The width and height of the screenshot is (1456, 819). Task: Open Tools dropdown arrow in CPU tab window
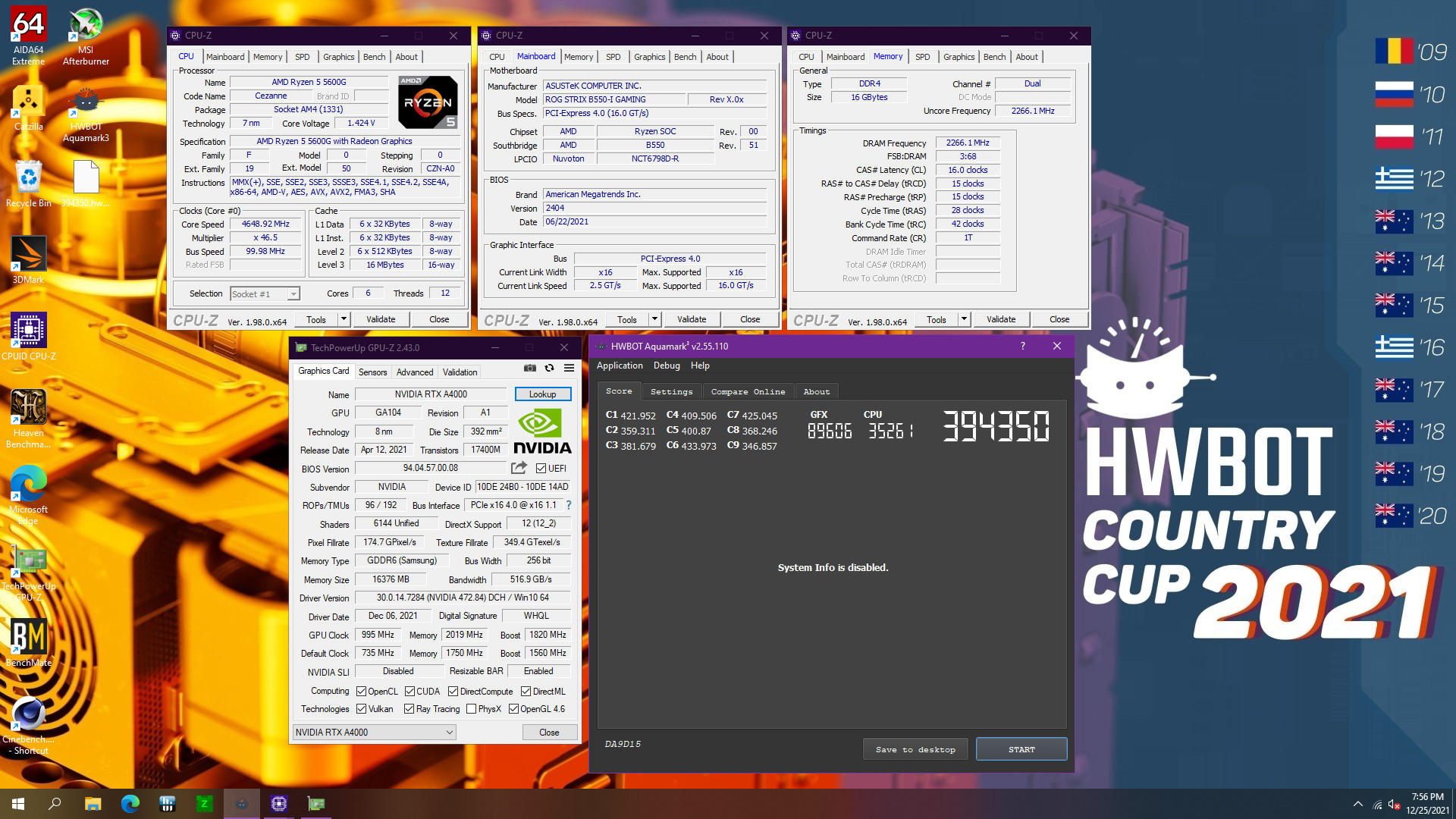click(x=344, y=319)
